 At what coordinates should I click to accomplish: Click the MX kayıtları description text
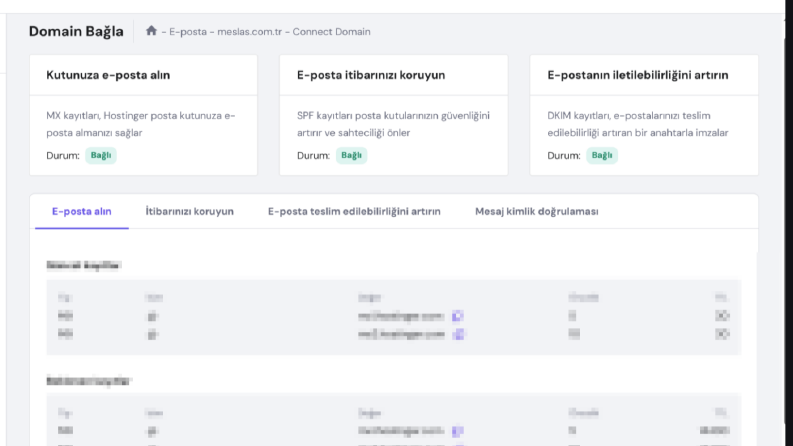(x=141, y=124)
